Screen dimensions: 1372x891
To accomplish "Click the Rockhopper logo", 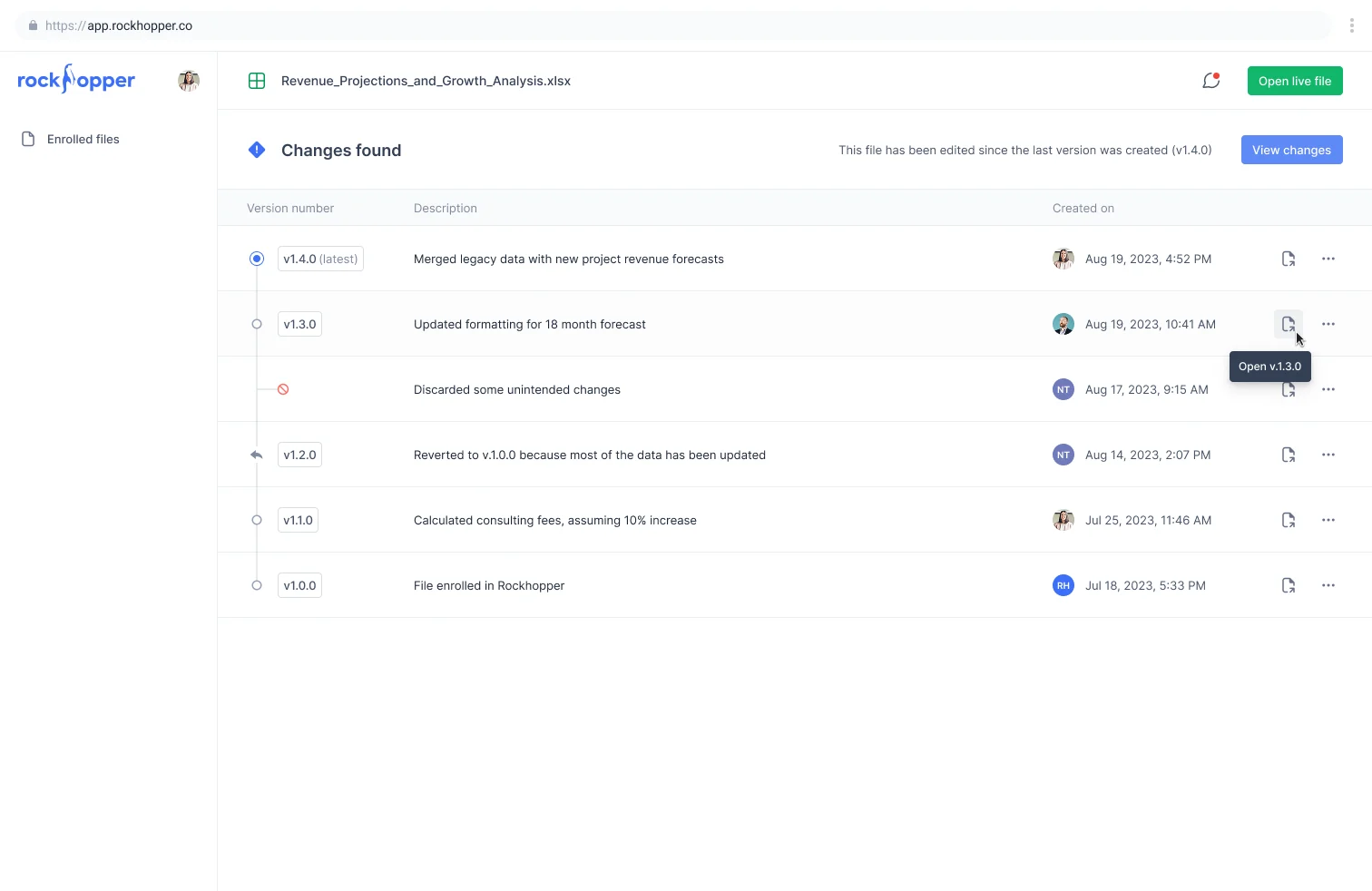I will click(x=76, y=80).
